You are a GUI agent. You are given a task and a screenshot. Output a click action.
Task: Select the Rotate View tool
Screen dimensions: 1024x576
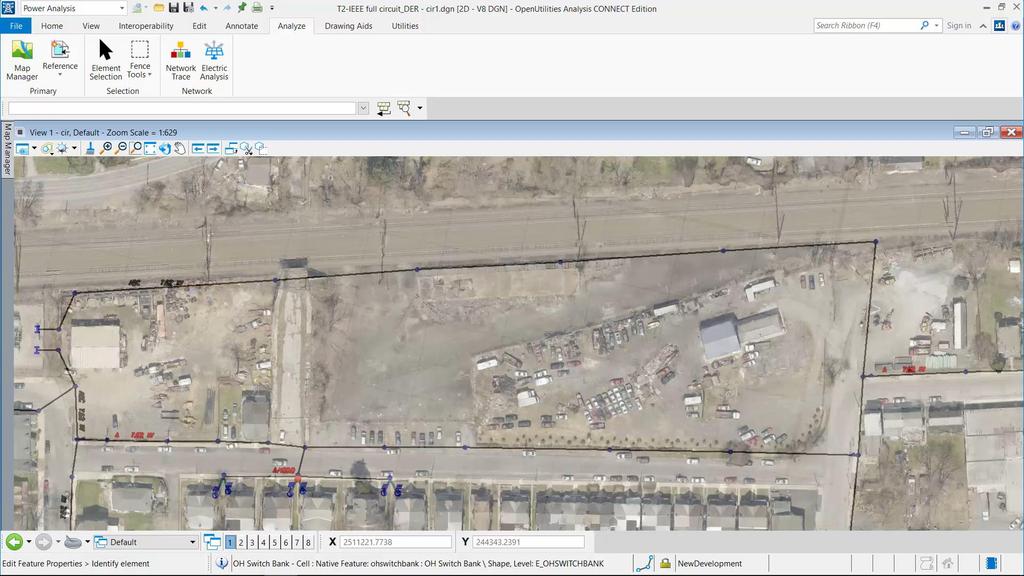(x=165, y=149)
